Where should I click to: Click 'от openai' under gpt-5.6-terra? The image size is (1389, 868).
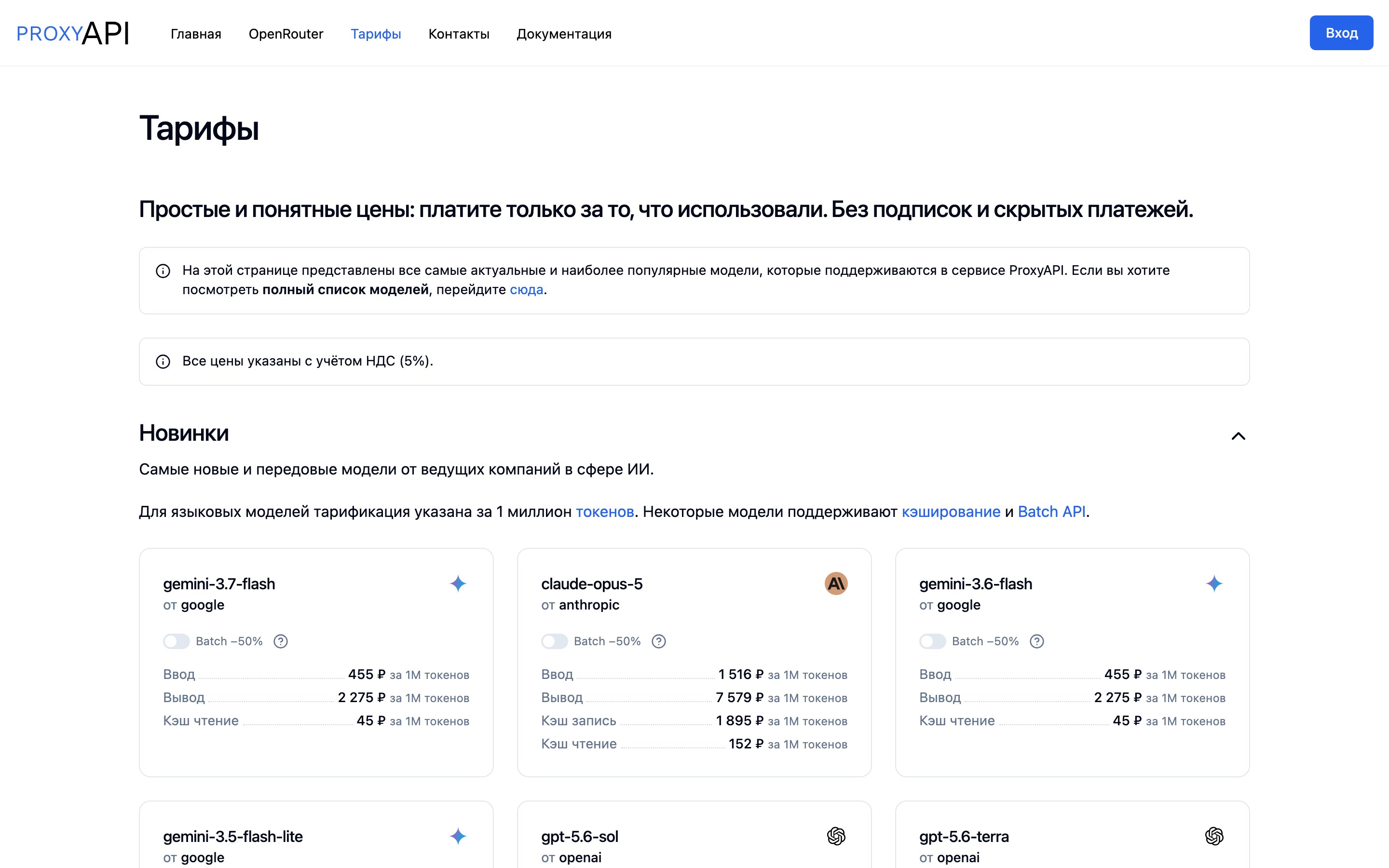pyautogui.click(x=949, y=858)
